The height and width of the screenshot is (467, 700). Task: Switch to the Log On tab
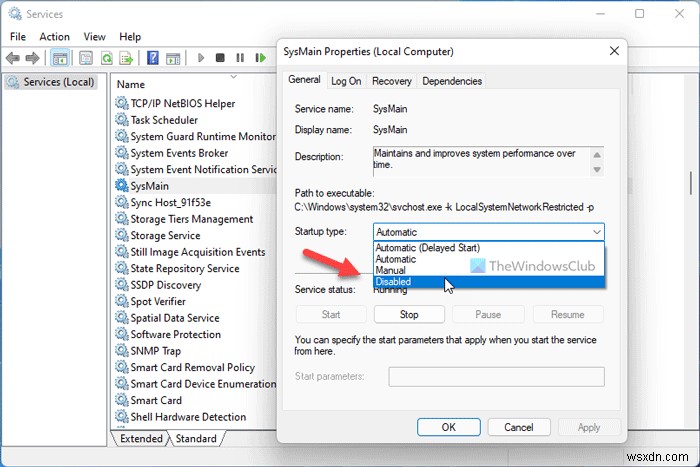346,81
